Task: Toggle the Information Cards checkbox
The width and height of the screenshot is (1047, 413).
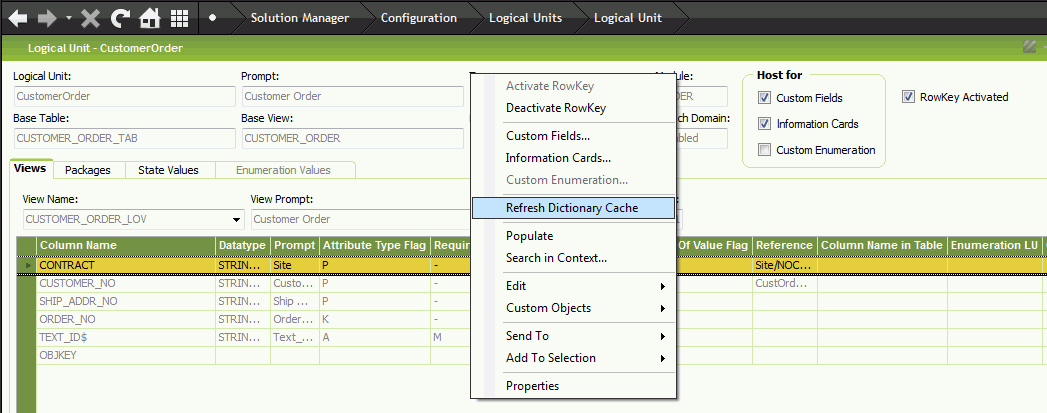Action: click(765, 124)
